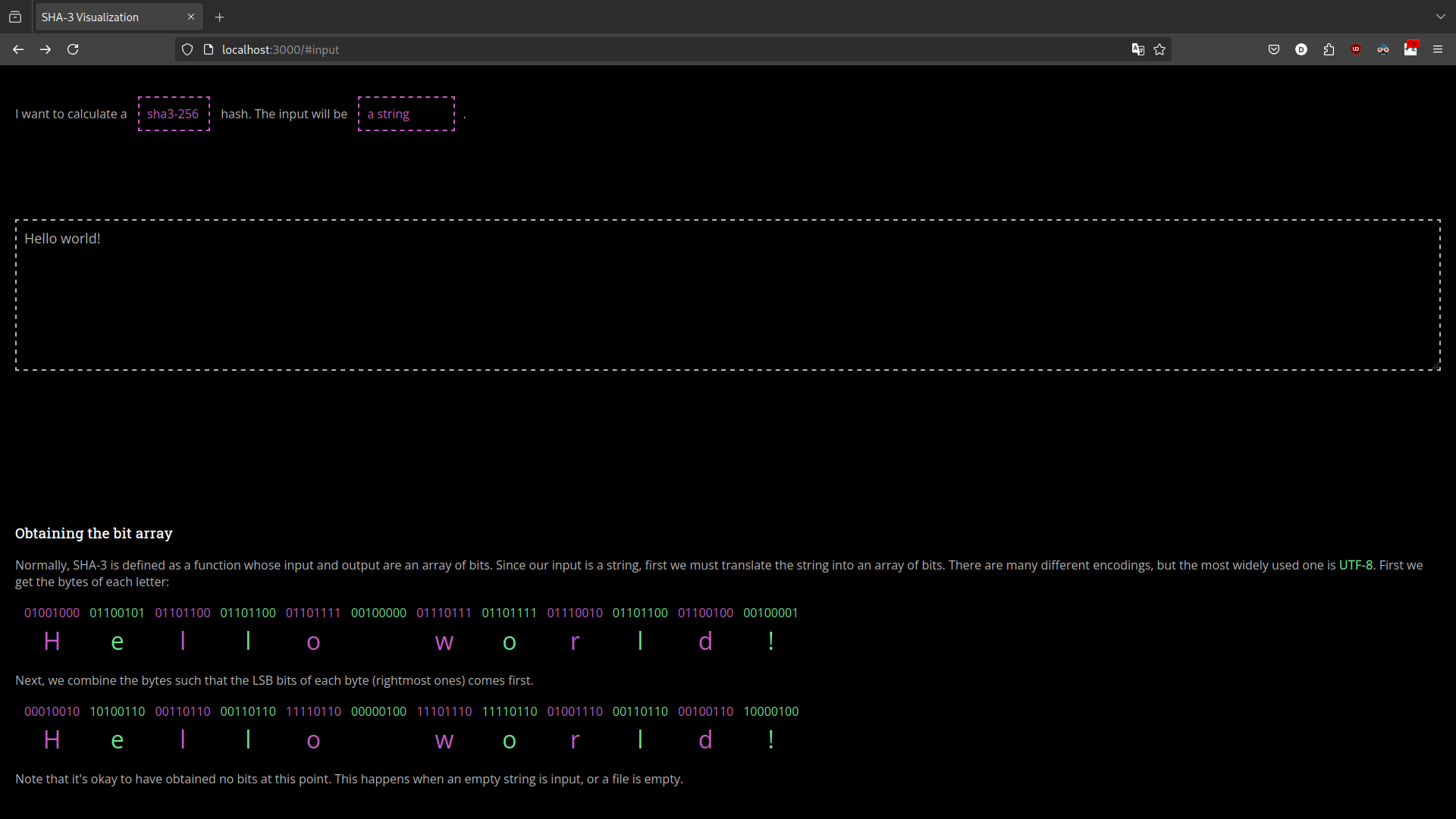Open the tracking protection shield

click(187, 49)
